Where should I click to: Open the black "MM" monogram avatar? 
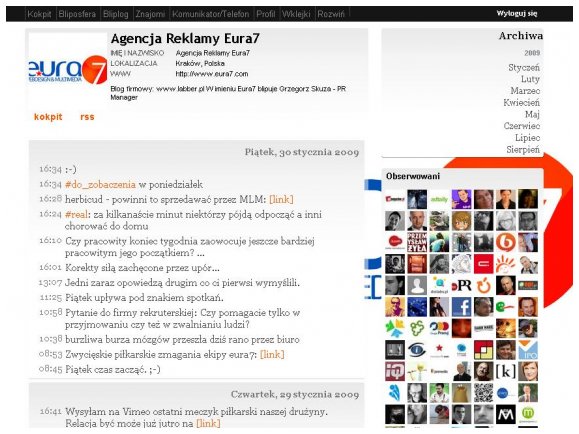pos(506,414)
